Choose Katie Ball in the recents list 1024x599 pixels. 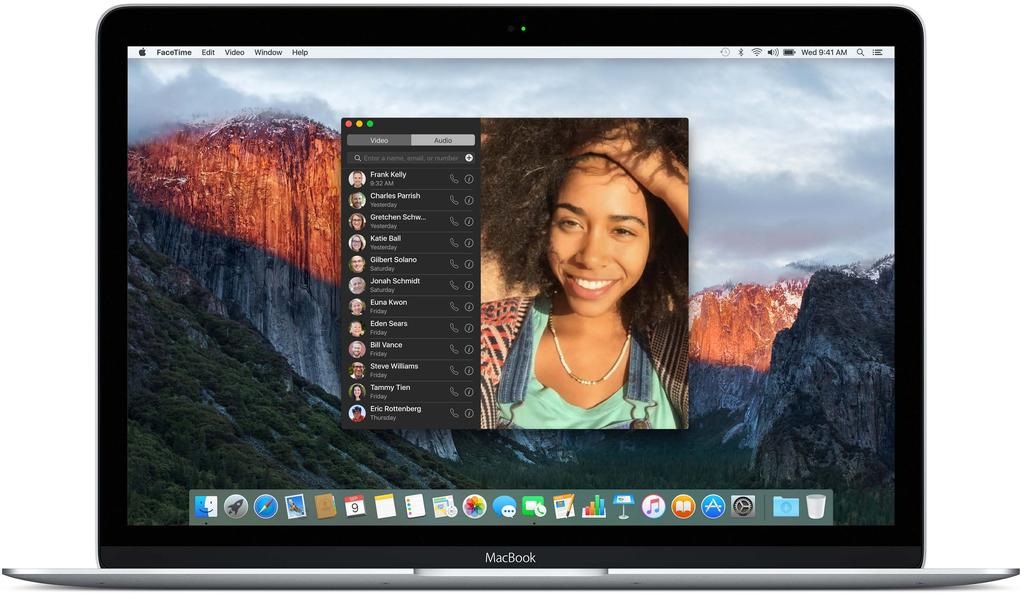pyautogui.click(x=411, y=243)
